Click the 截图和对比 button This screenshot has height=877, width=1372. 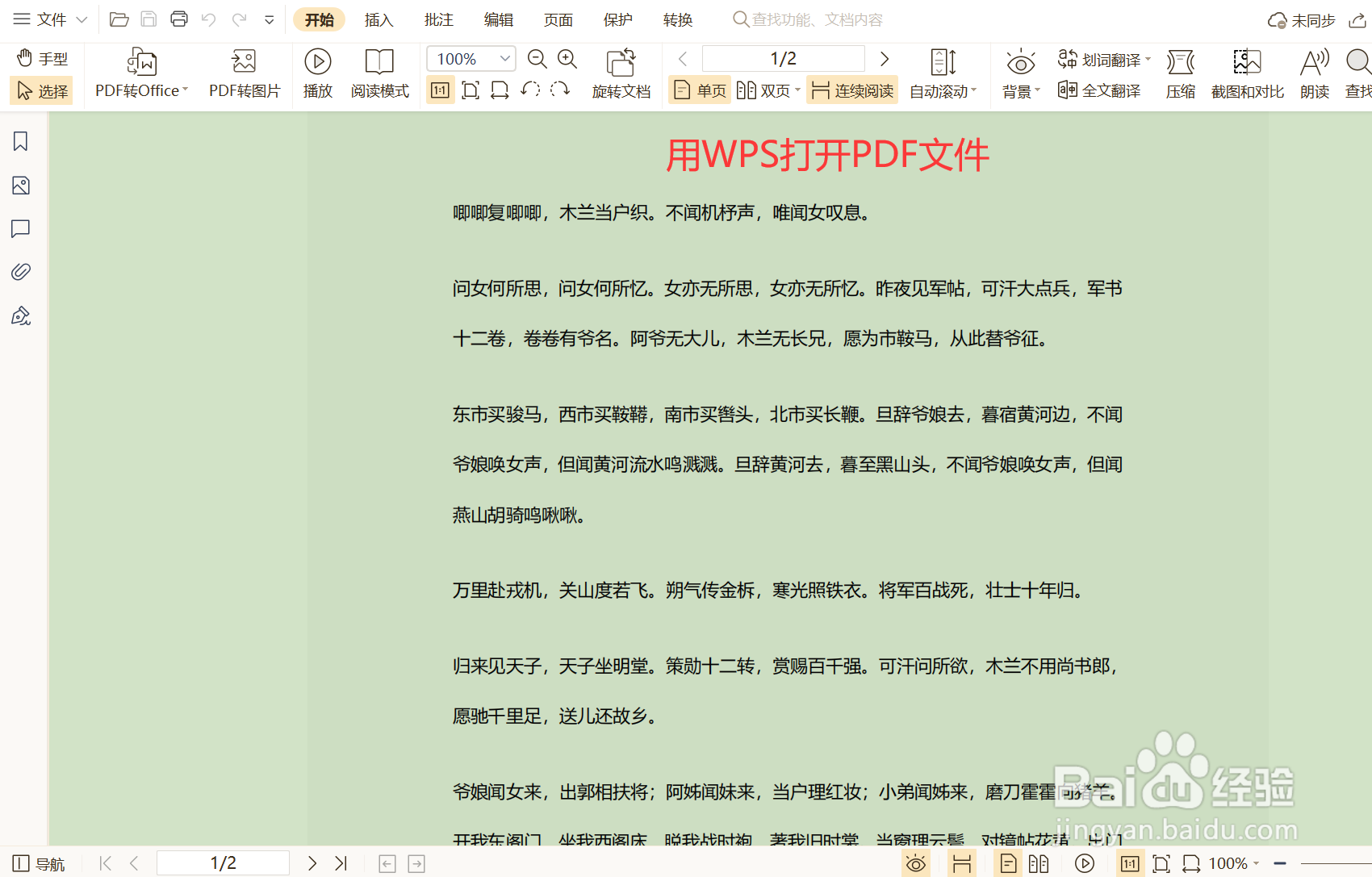[1248, 74]
